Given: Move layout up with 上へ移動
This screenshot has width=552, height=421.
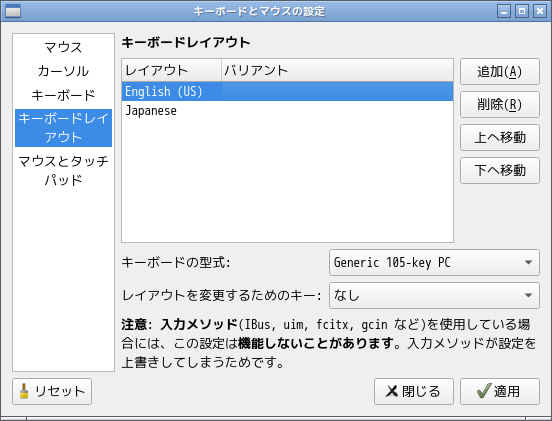Looking at the screenshot, I should [x=500, y=137].
